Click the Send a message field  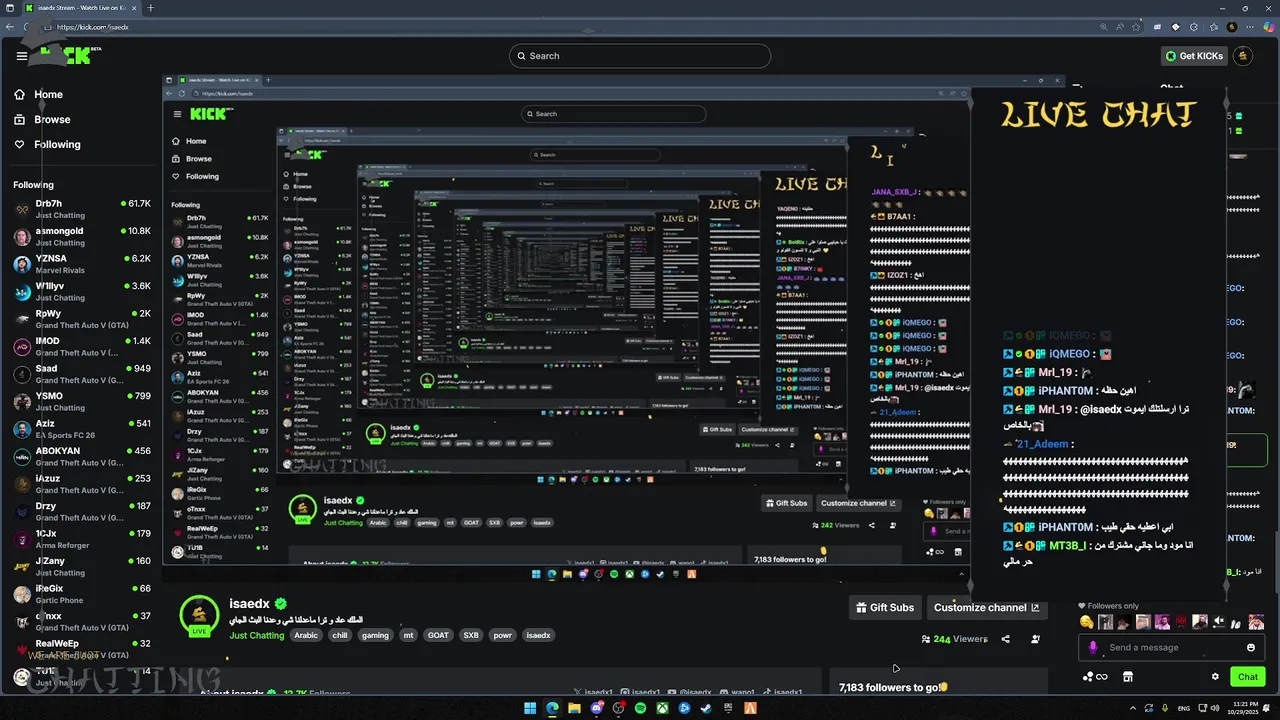(1172, 647)
